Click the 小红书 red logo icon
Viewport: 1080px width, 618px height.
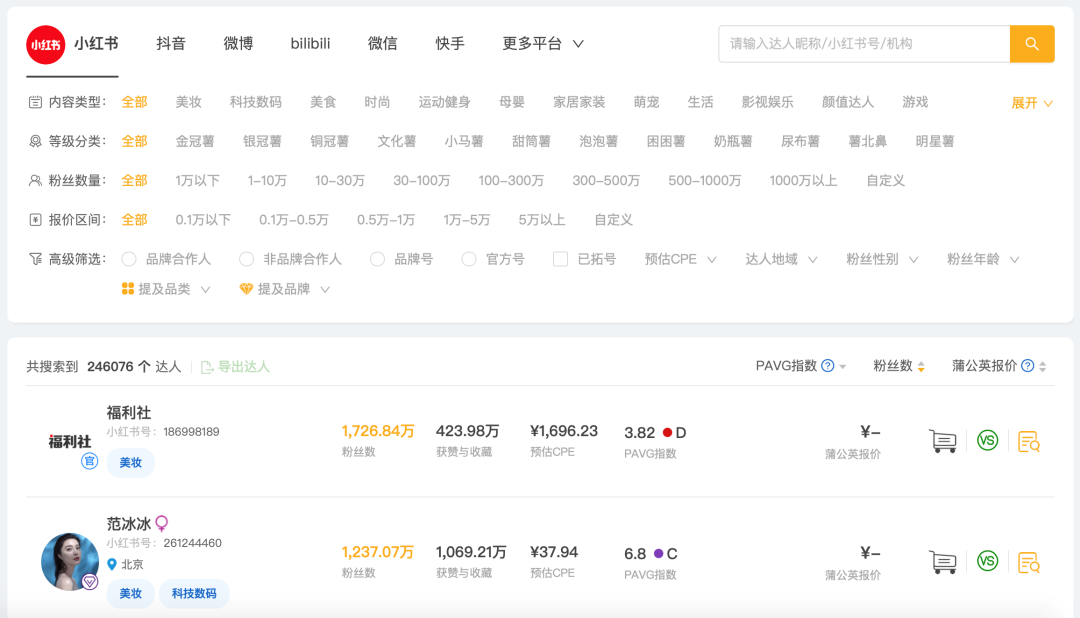[x=45, y=45]
